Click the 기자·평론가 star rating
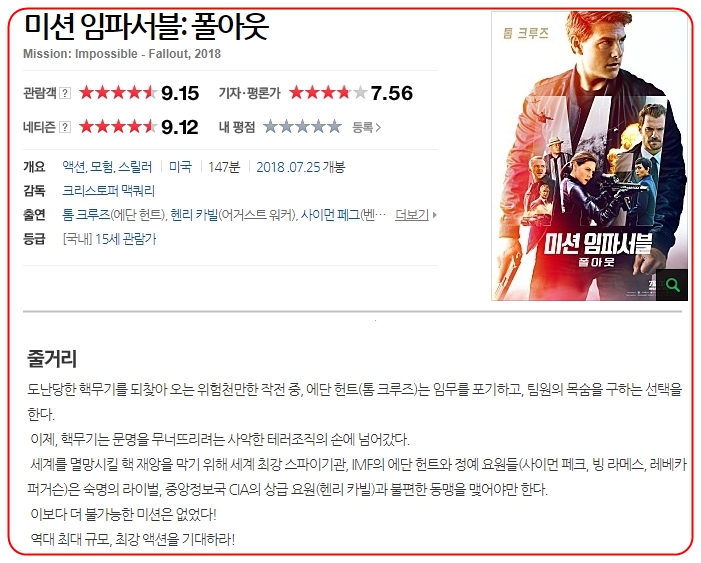Screen dimensions: 701x563 [328, 93]
